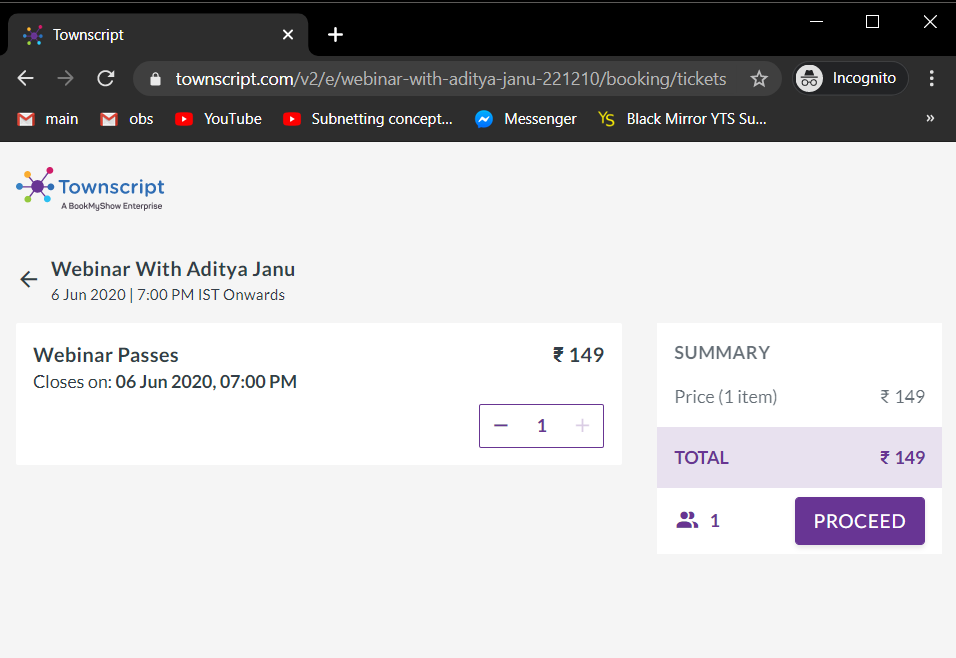
Task: Click the Townscript logo
Action: pos(91,188)
